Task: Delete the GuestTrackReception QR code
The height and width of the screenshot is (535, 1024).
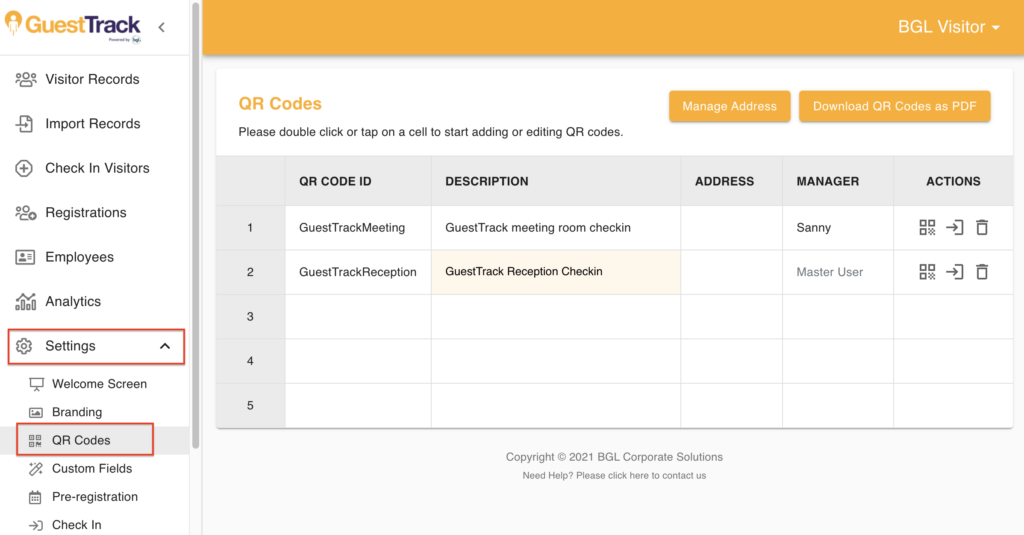Action: coord(982,272)
